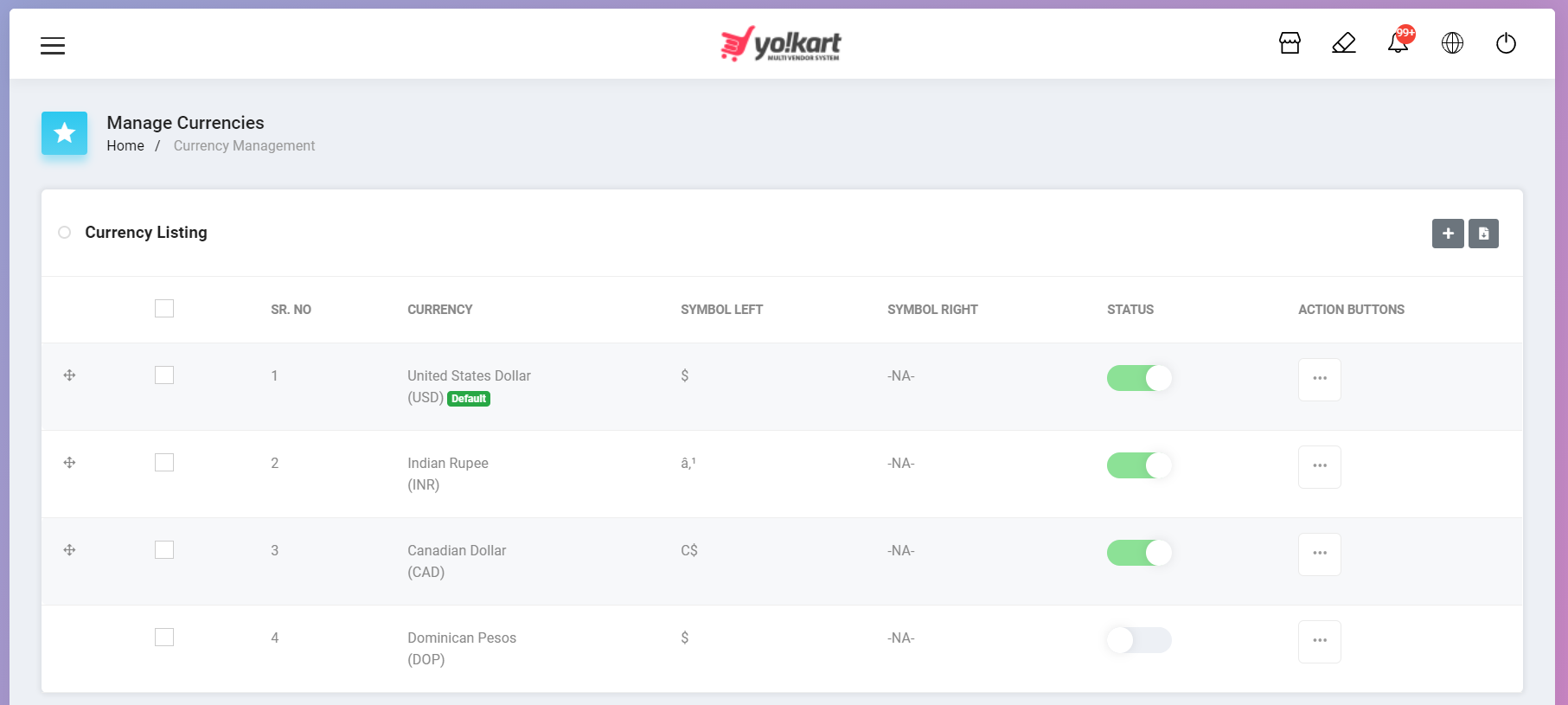Click the yo!kart logo
This screenshot has height=705, width=1568.
(x=781, y=43)
